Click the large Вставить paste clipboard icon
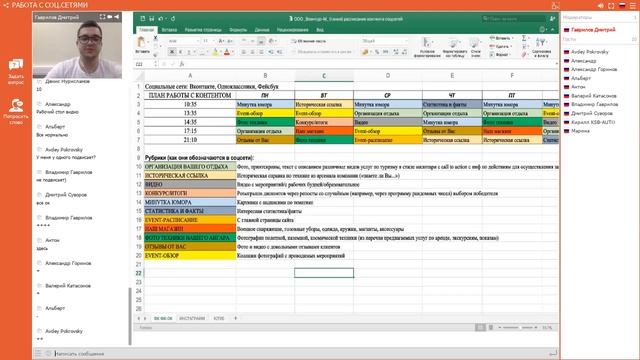 [142, 42]
